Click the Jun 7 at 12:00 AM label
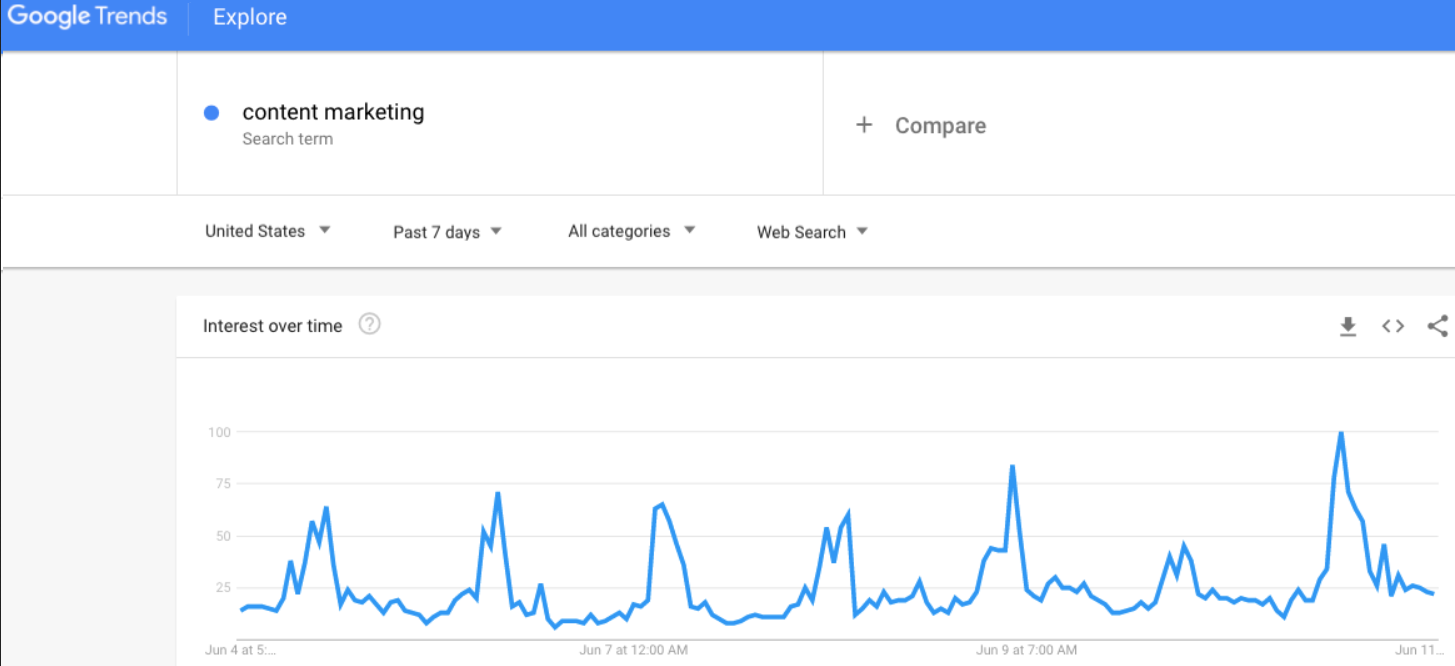1455x666 pixels. coord(633,650)
